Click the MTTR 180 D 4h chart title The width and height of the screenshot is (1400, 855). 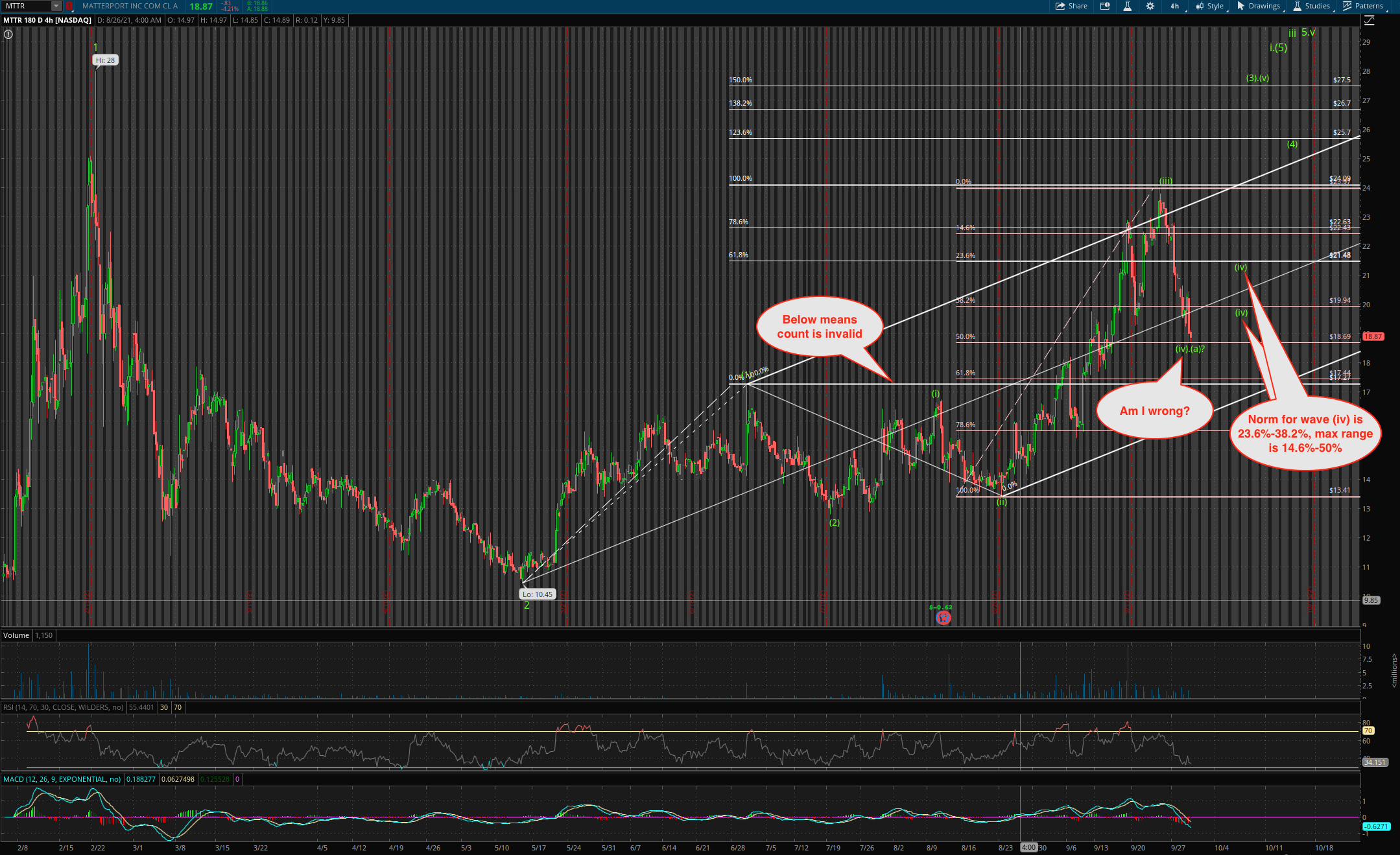(47, 20)
